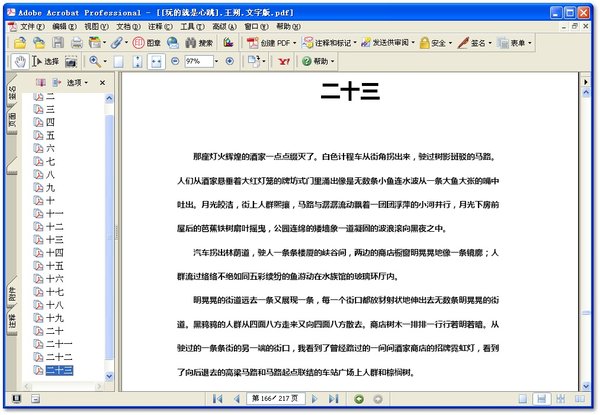
Task: Click the zoom out minus button
Action: pyautogui.click(x=175, y=61)
